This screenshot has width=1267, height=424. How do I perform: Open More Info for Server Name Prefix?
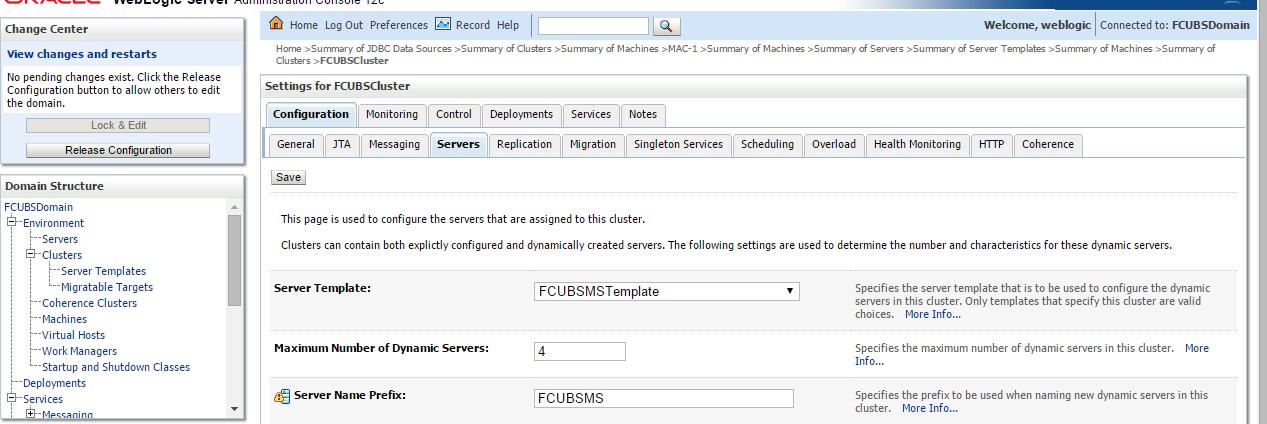coord(929,408)
